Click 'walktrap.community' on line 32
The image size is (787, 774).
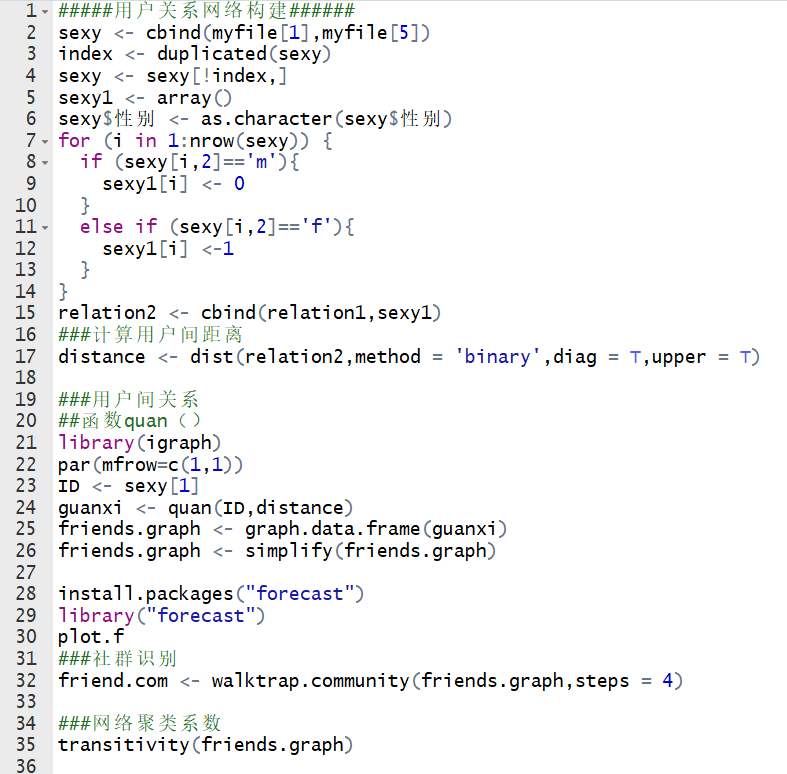click(310, 681)
